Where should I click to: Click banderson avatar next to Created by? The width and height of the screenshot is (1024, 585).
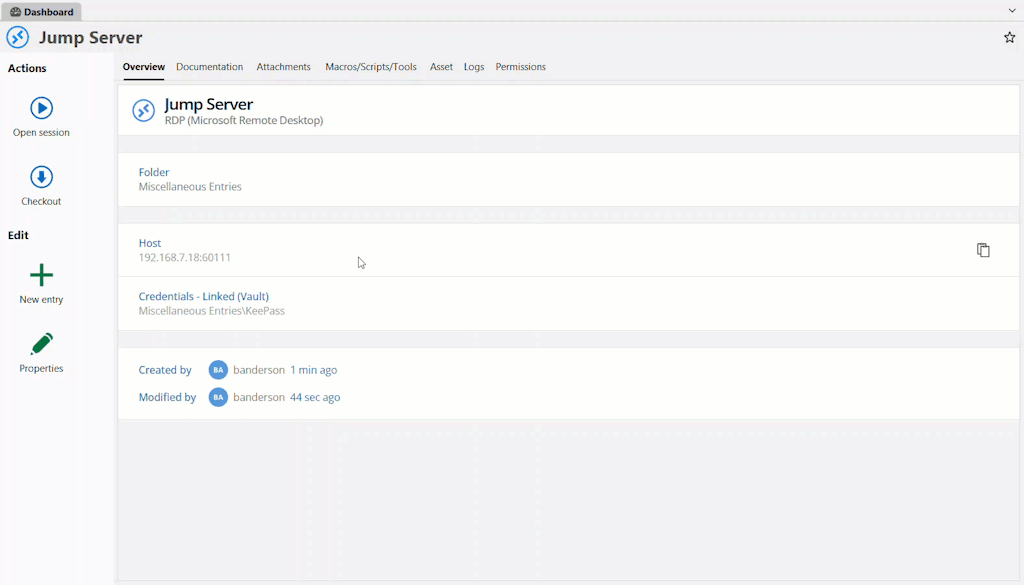coord(218,370)
